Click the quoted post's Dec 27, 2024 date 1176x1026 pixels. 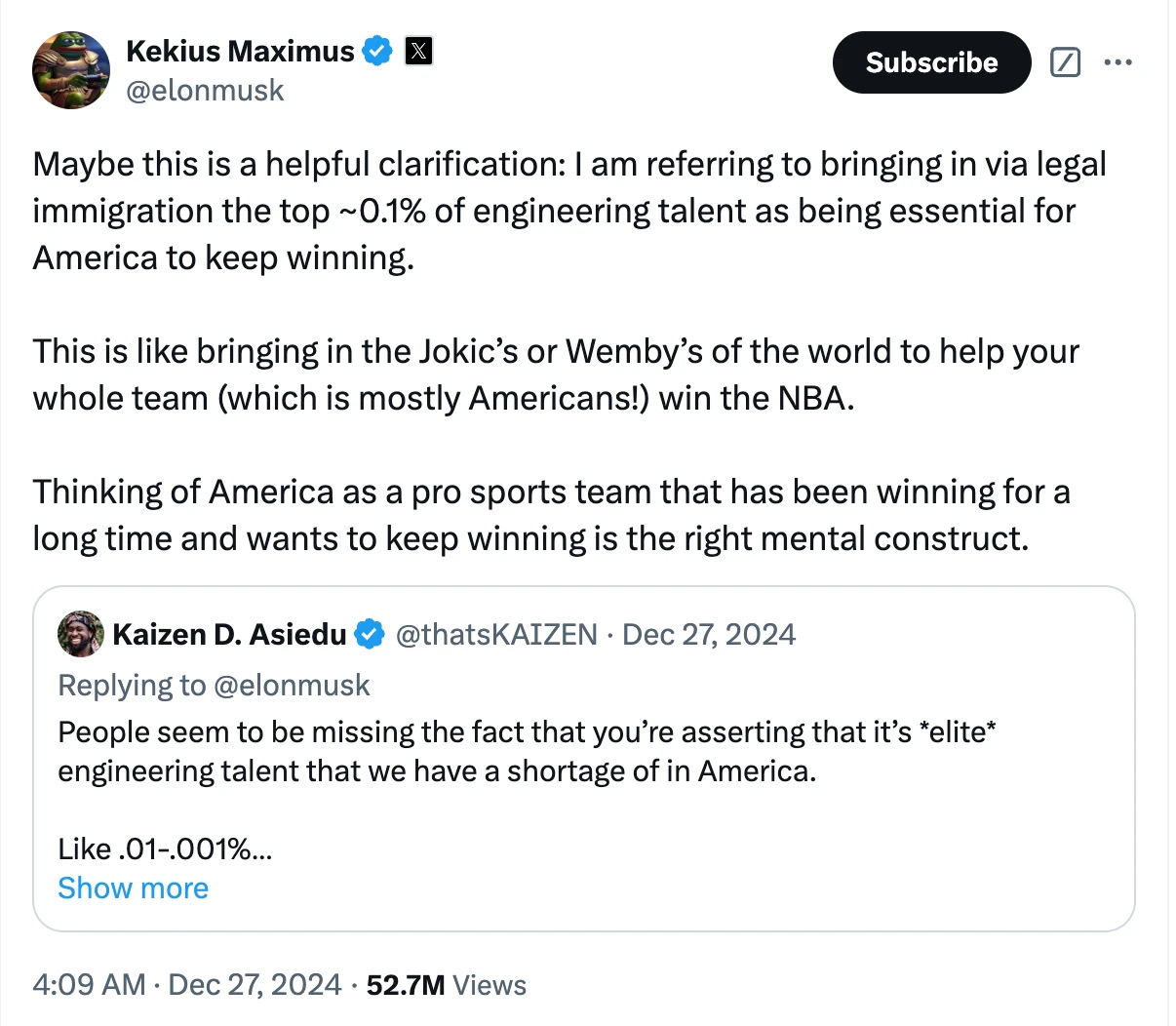(709, 635)
